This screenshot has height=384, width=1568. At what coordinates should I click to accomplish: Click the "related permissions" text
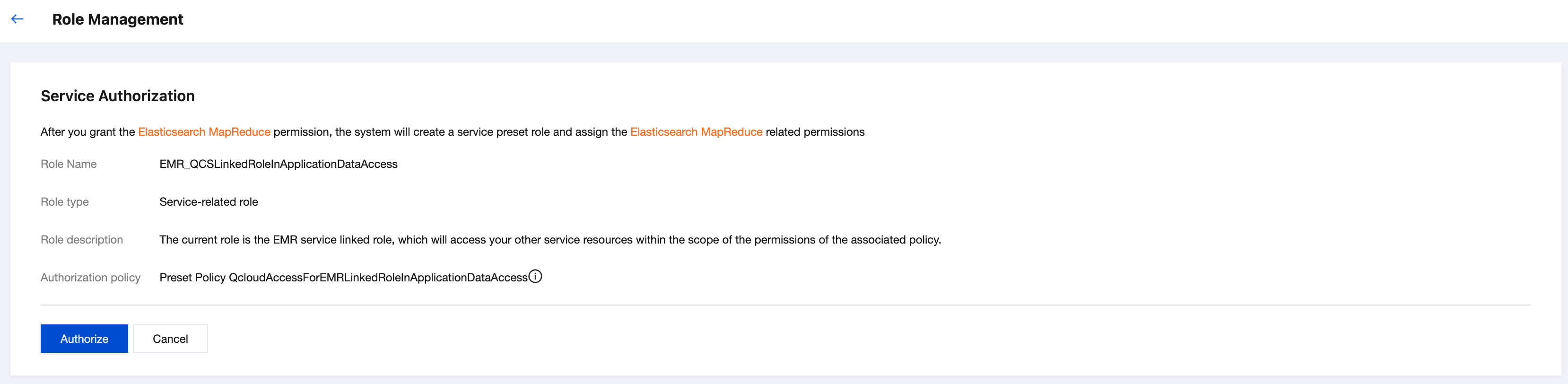click(814, 132)
